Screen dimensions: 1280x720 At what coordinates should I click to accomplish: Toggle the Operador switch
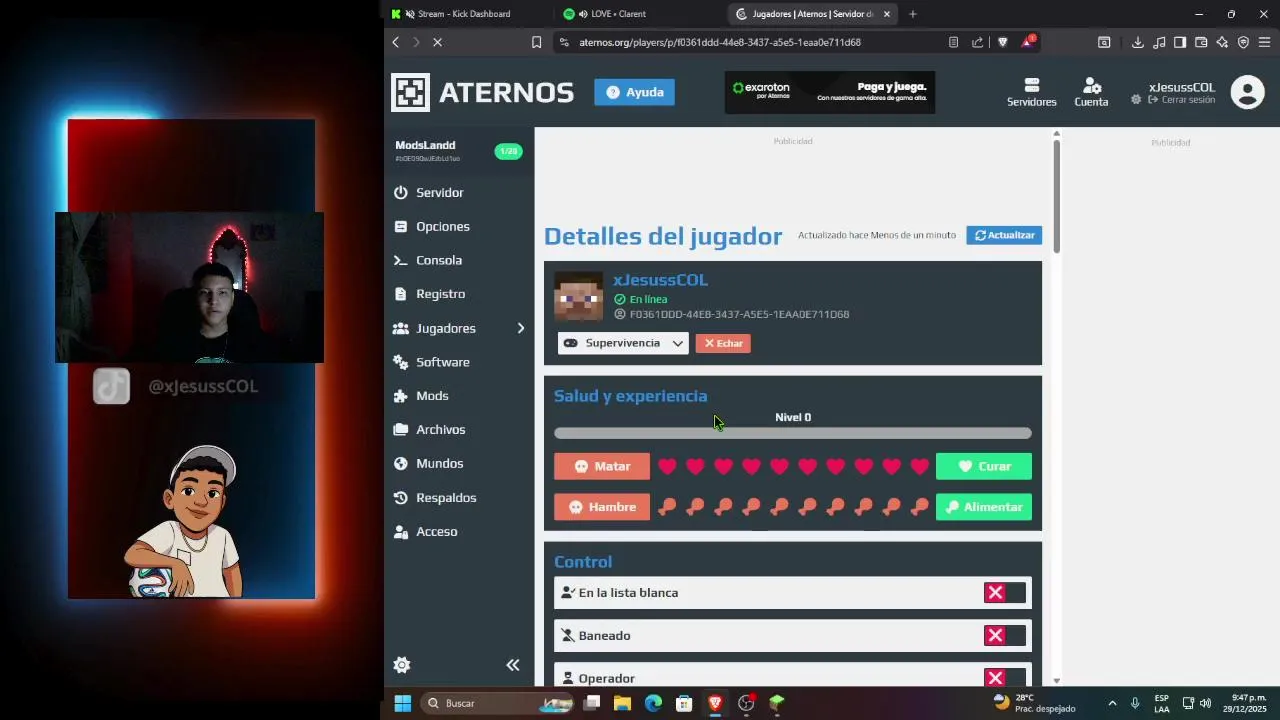[1005, 678]
